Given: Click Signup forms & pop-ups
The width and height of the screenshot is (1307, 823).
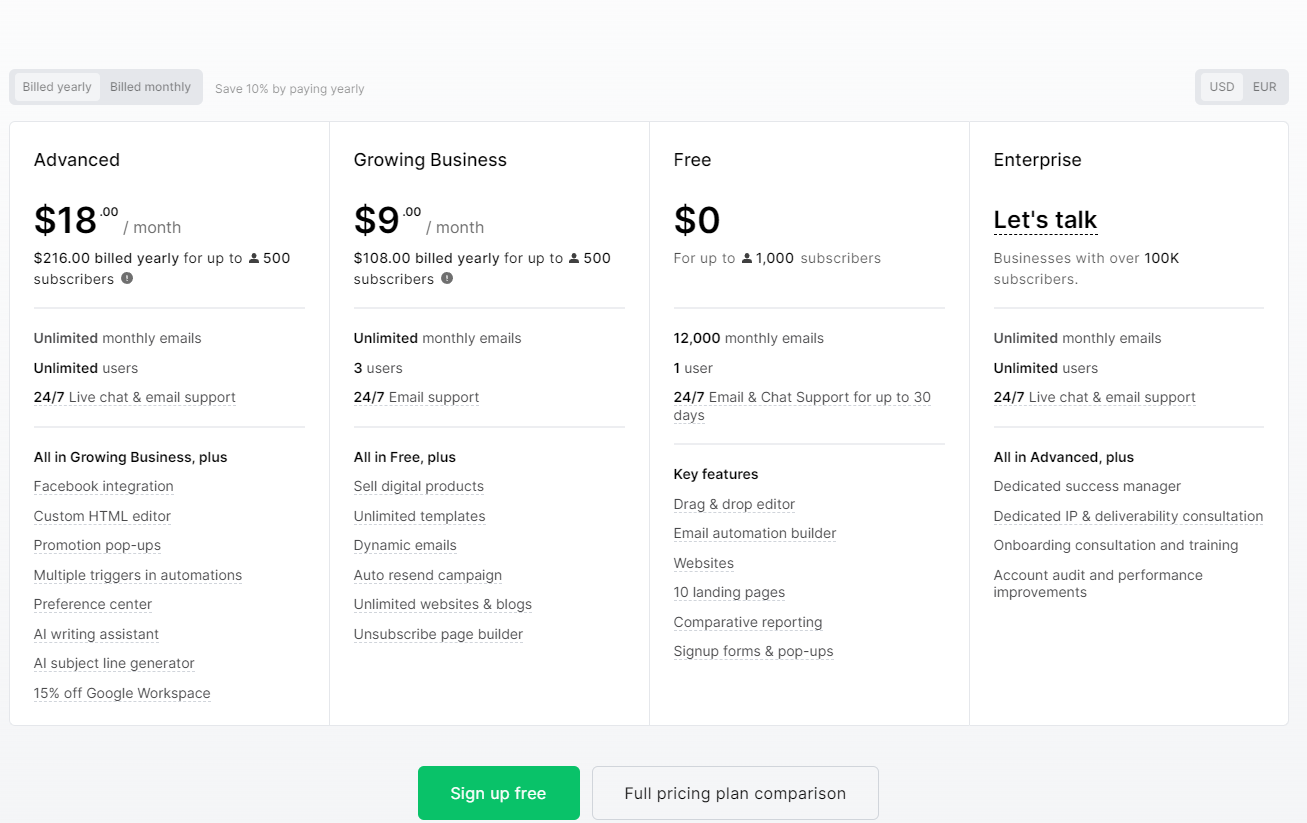Looking at the screenshot, I should point(754,652).
